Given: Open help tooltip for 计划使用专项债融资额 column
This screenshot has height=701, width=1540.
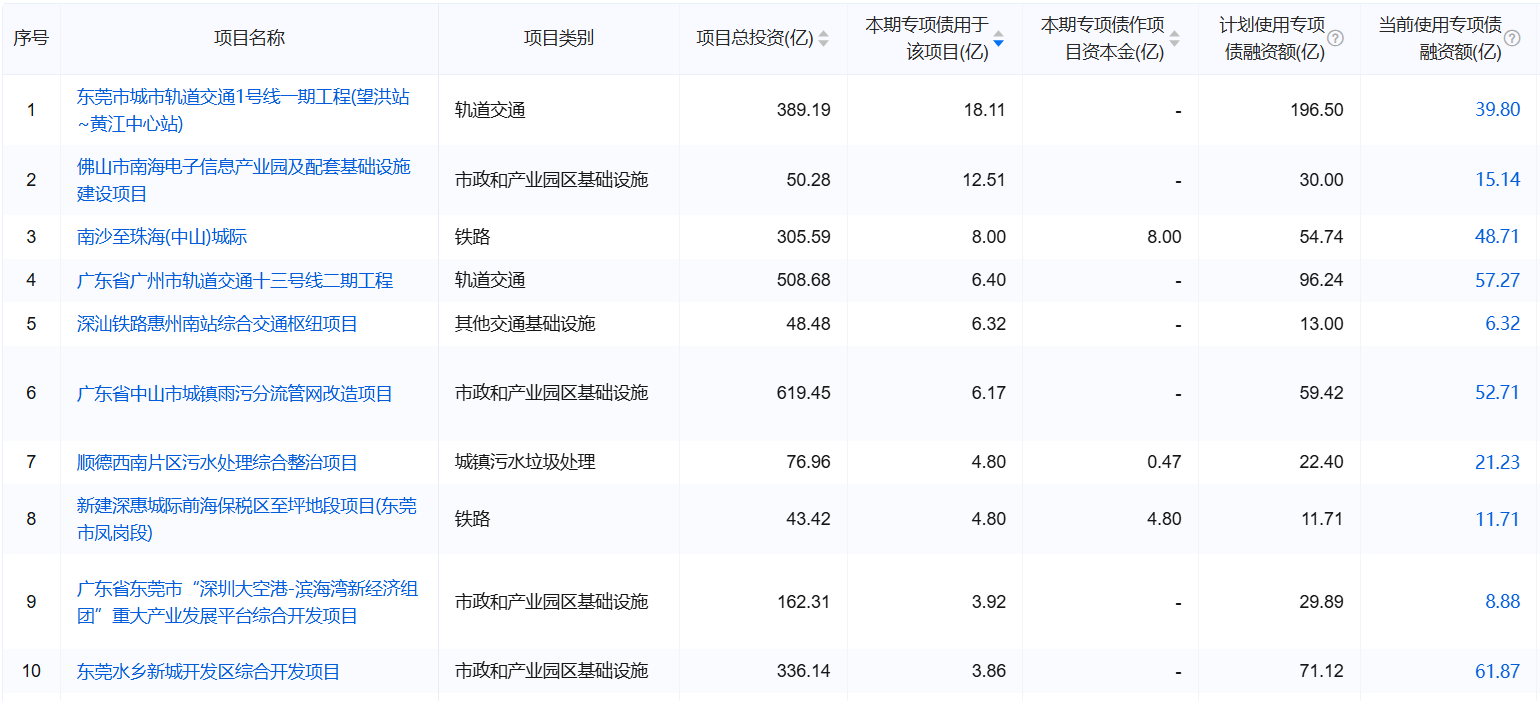Looking at the screenshot, I should 1333,39.
